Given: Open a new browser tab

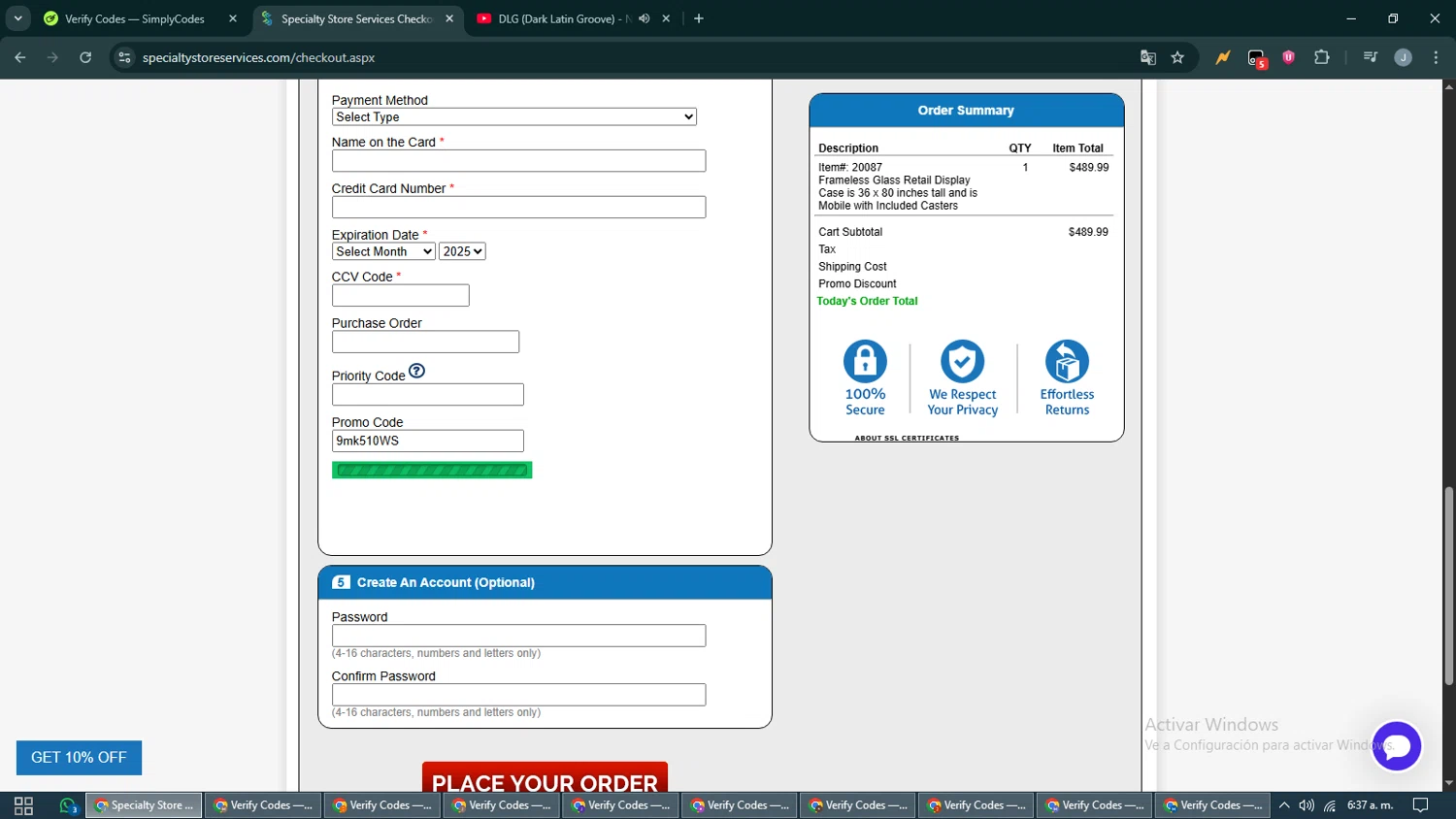Looking at the screenshot, I should 699,18.
